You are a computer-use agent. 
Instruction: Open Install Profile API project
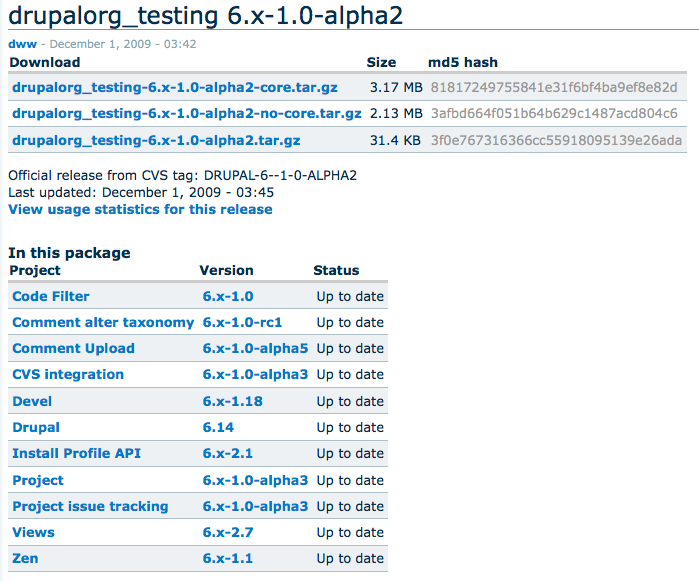(x=76, y=453)
